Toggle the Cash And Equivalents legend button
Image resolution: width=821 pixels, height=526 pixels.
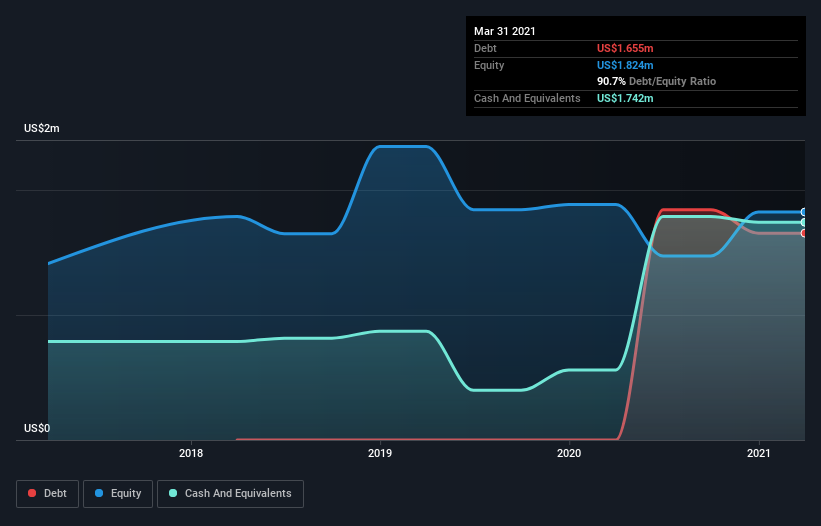pyautogui.click(x=230, y=494)
